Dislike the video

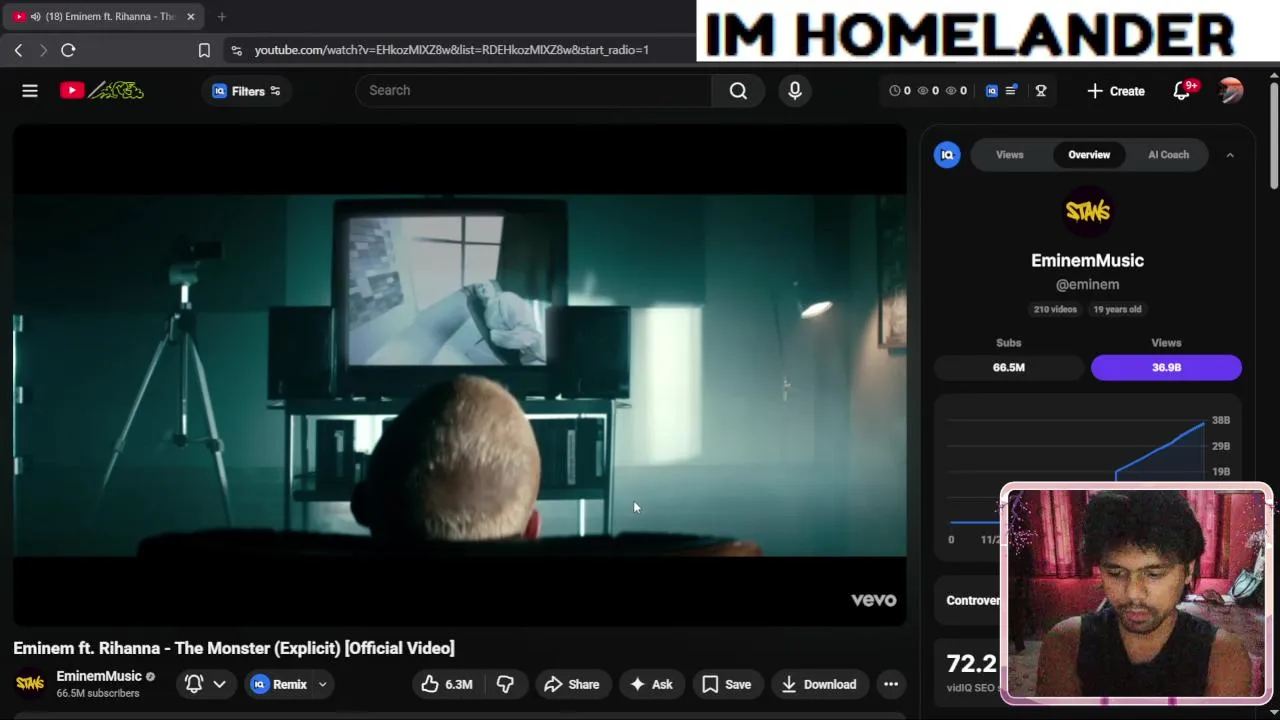coord(505,684)
